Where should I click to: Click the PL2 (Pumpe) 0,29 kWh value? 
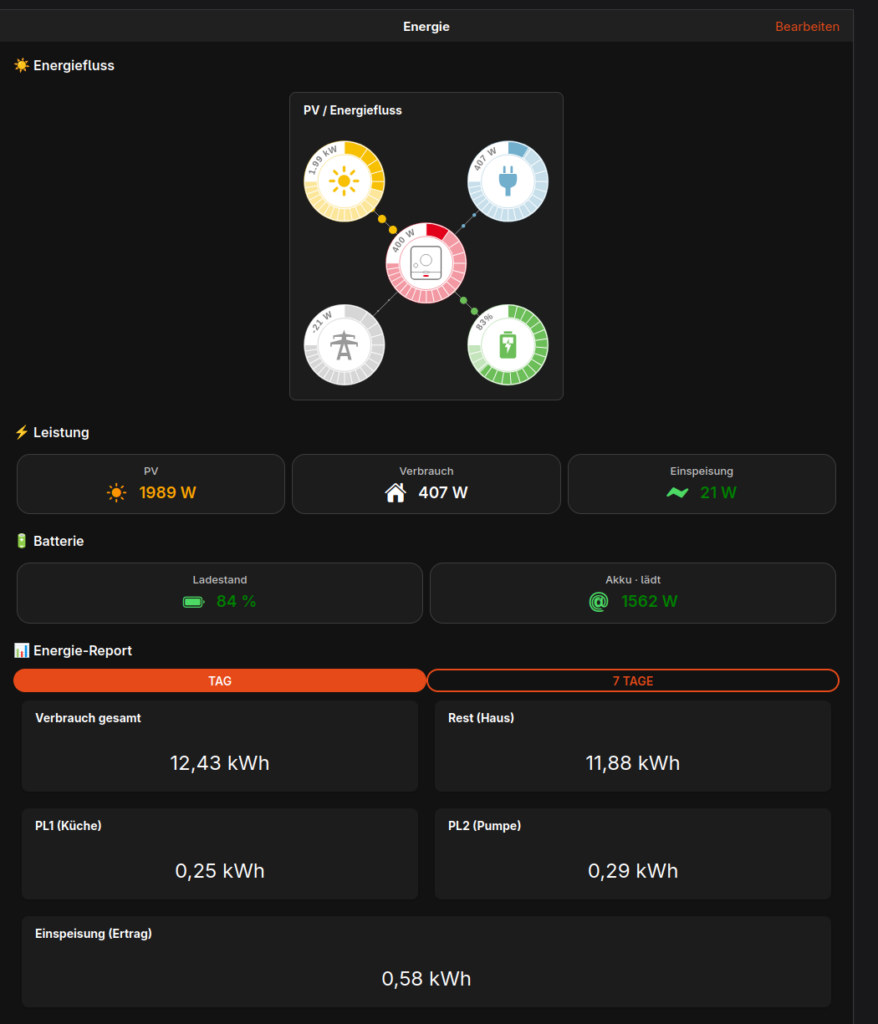tap(633, 871)
